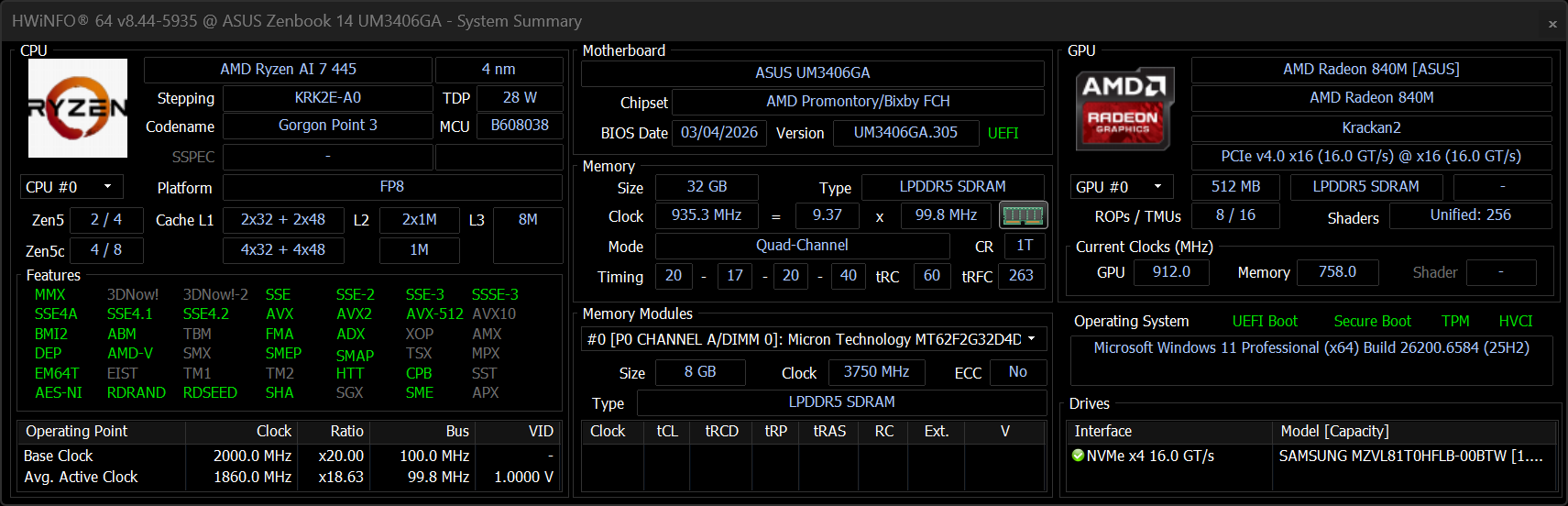Open the CPU #0 selector dropdown
The height and width of the screenshot is (506, 1568).
71,187
